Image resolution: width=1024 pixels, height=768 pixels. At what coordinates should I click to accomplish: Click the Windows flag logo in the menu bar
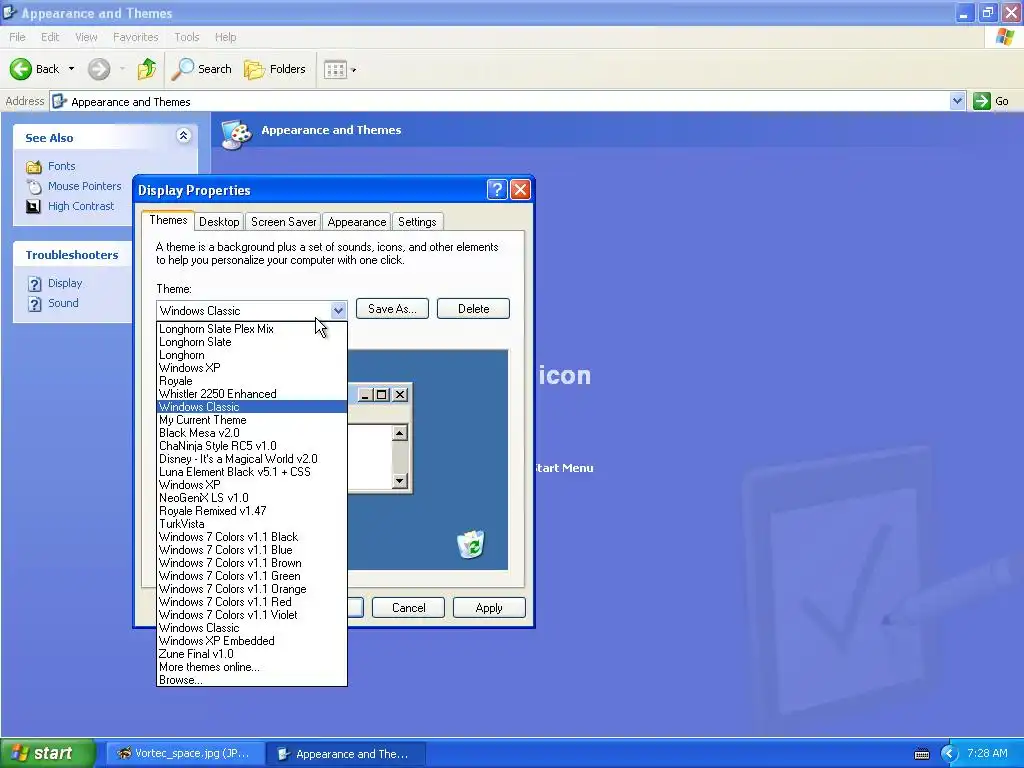pyautogui.click(x=1005, y=37)
